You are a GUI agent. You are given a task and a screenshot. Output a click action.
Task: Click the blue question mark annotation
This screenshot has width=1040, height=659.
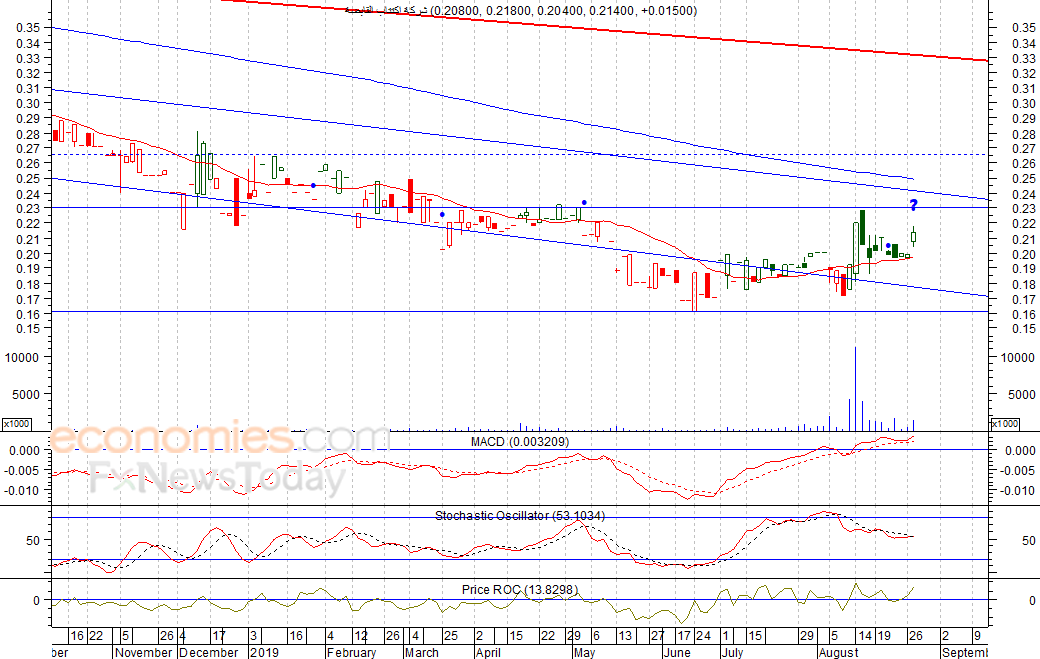pyautogui.click(x=913, y=206)
